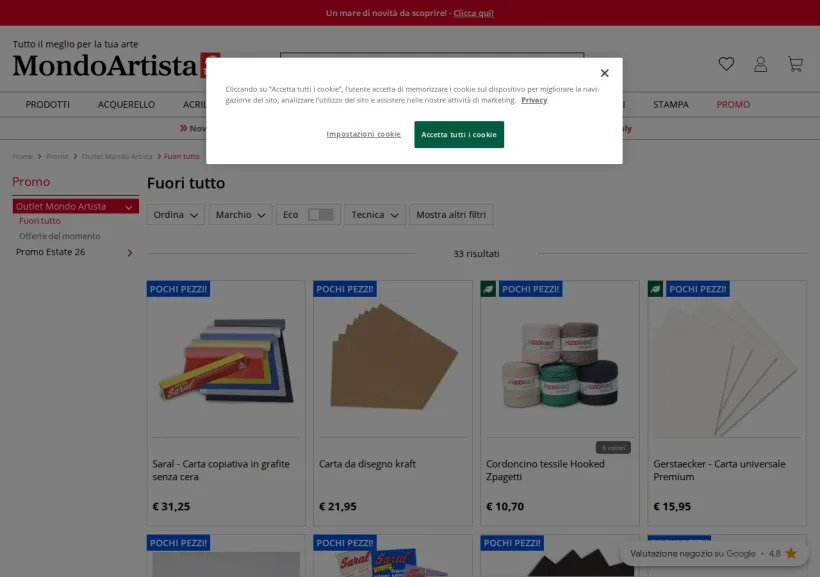Screen dimensions: 820x577
Task: Click the eco leaf badge on Cordoncino Hooked Zpagetti
Action: pos(488,289)
